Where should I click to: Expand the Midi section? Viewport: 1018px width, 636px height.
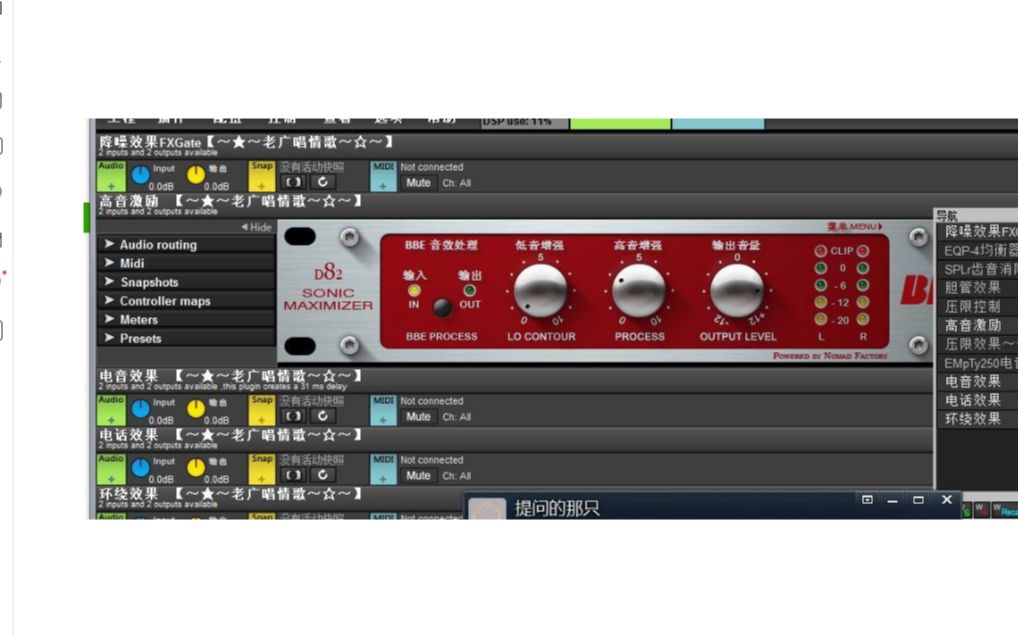(186, 263)
